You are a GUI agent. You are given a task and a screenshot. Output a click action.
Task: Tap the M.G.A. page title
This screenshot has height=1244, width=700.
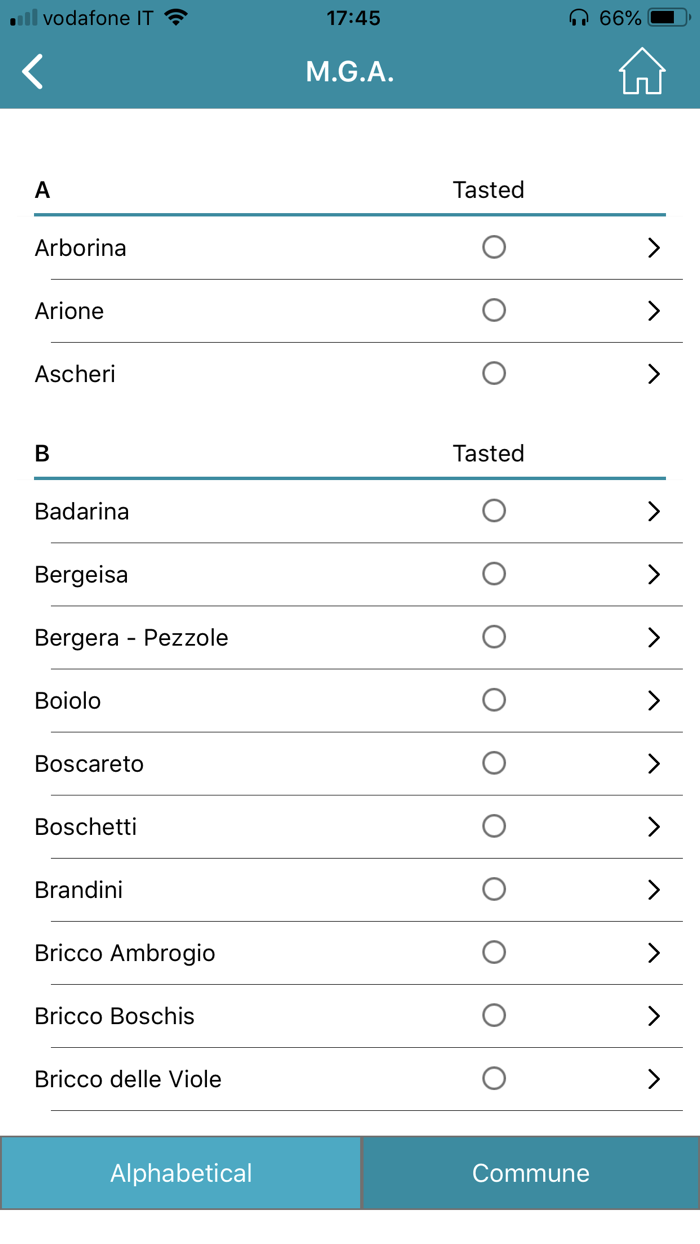[x=350, y=72]
